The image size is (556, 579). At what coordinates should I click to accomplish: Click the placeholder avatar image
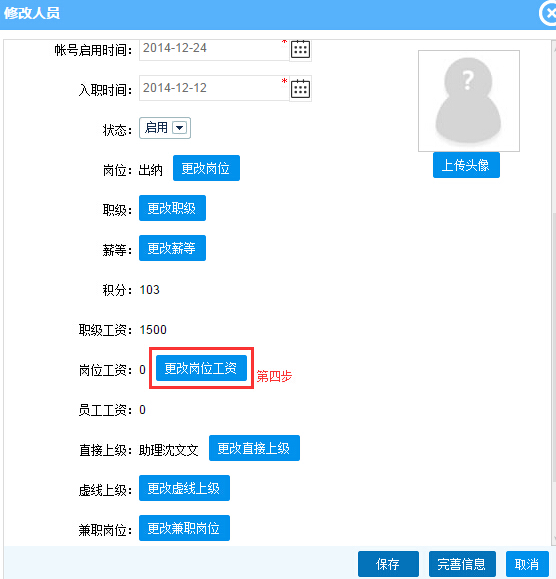469,101
